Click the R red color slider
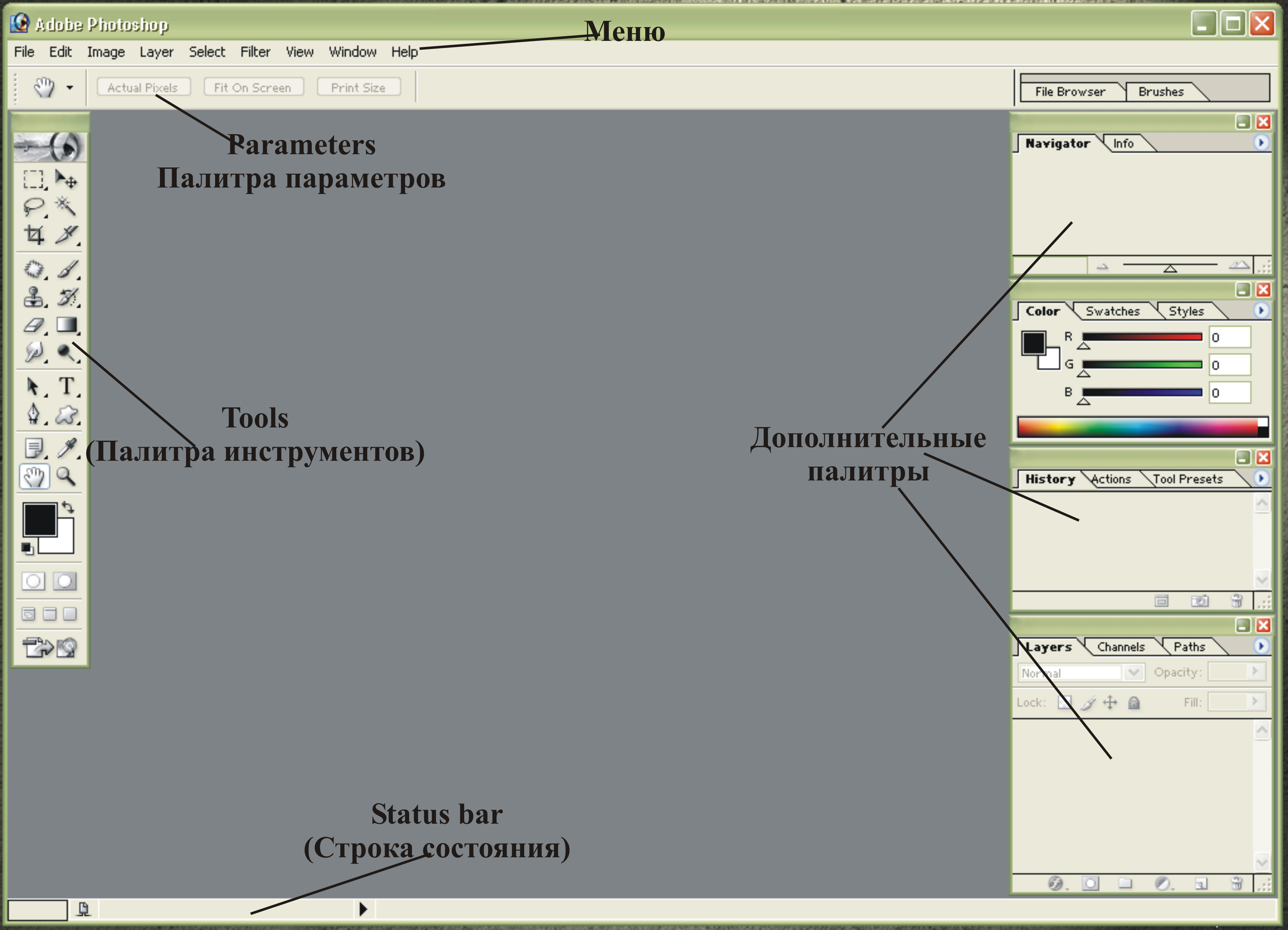This screenshot has width=1288, height=930. click(1142, 337)
